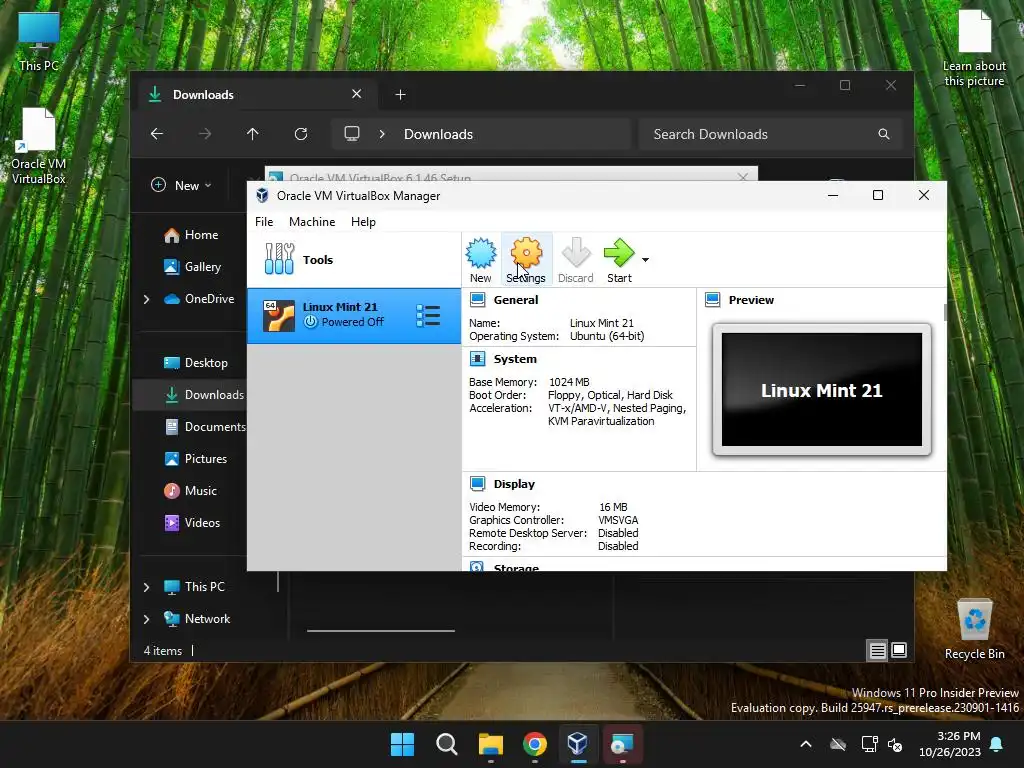The width and height of the screenshot is (1024, 768).
Task: Open the Start button dropdown arrow
Action: click(x=645, y=260)
